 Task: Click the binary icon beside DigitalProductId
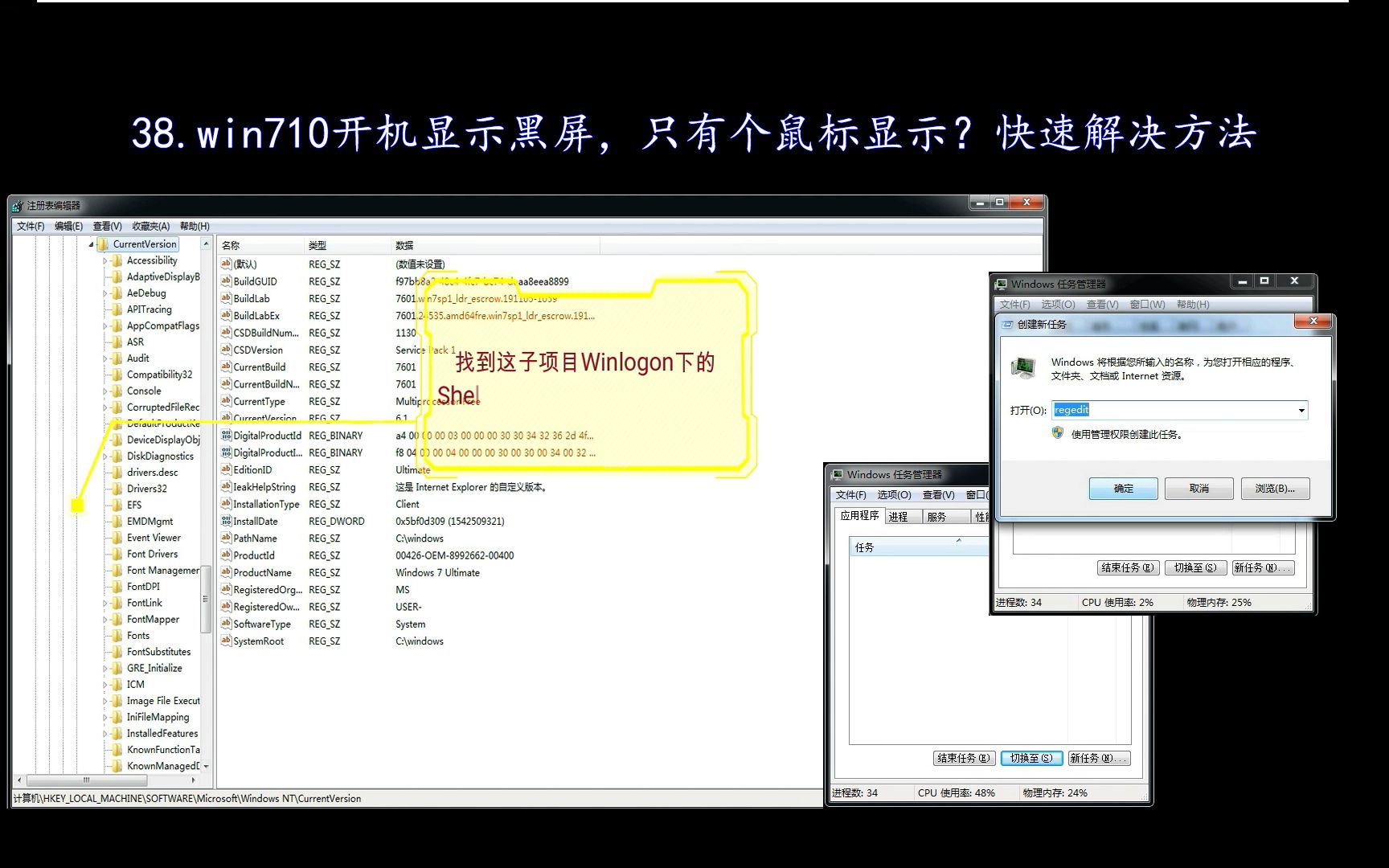226,435
